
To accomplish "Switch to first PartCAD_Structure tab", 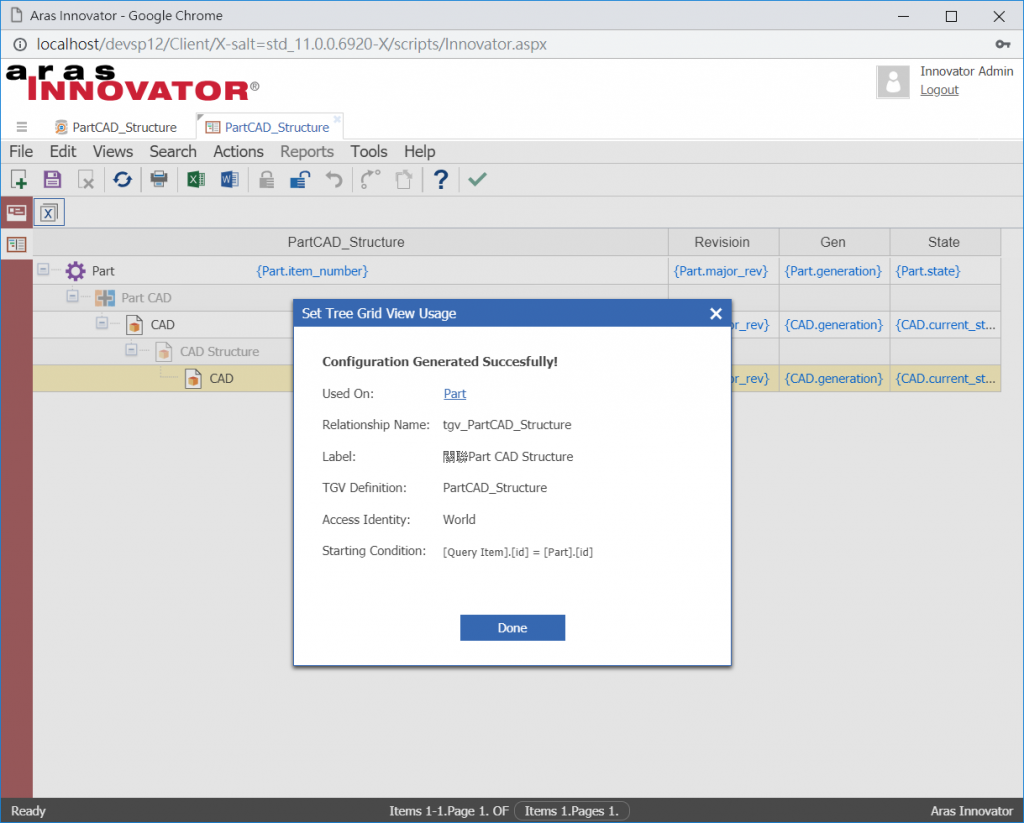I will (x=116, y=127).
